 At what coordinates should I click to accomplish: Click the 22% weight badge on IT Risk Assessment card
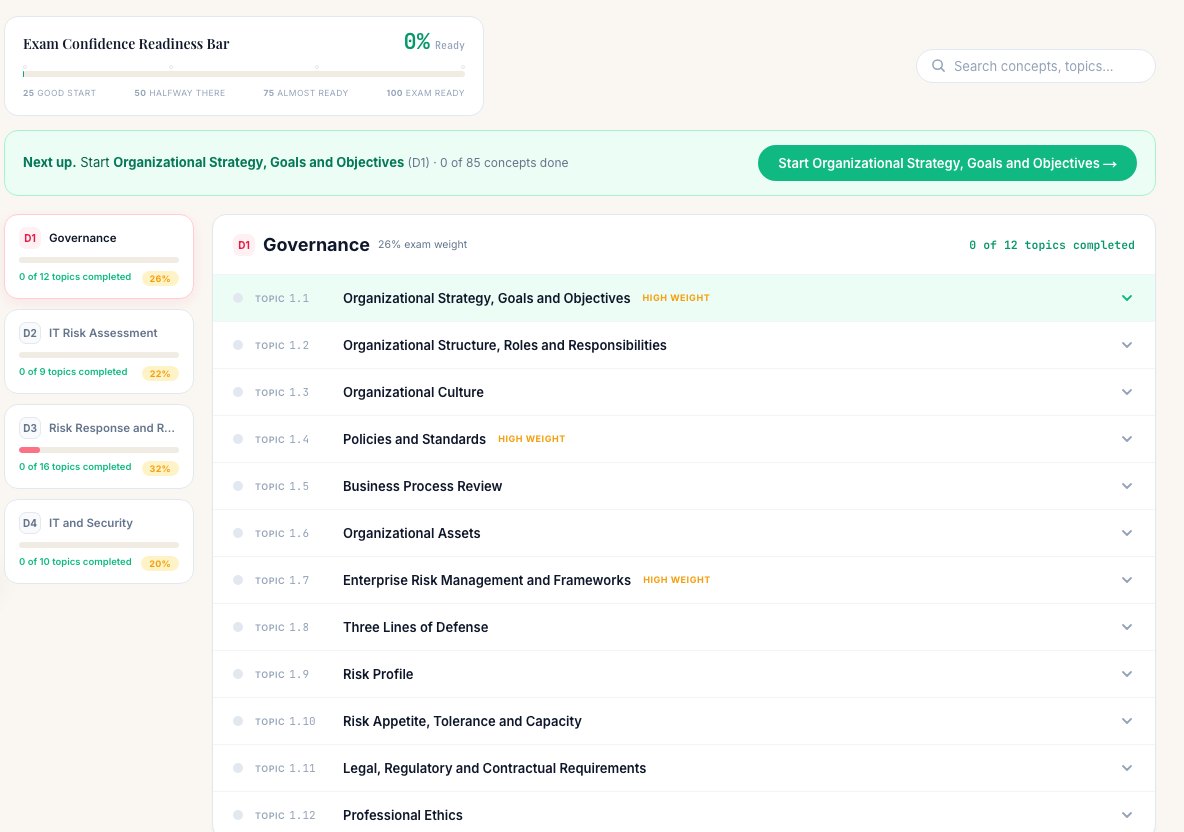(x=160, y=374)
